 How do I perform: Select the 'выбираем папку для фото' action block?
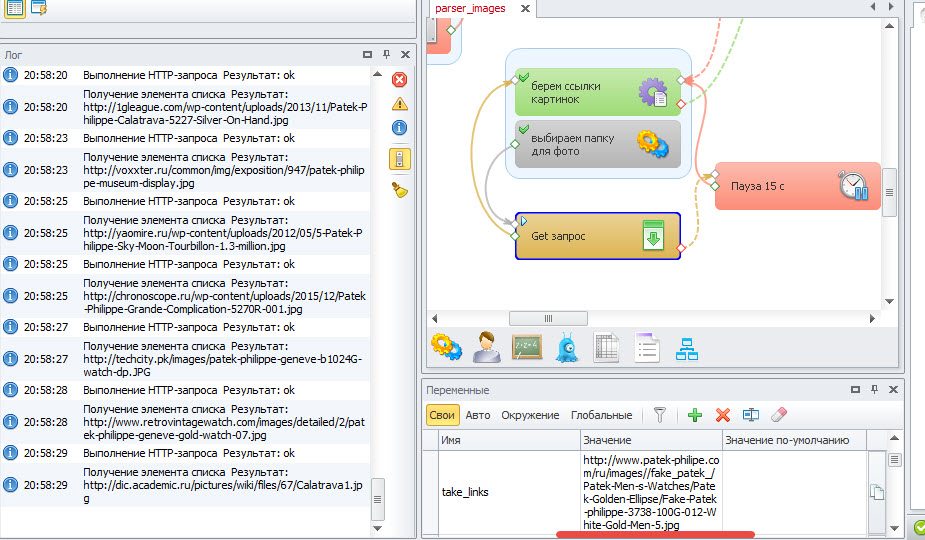tap(598, 145)
